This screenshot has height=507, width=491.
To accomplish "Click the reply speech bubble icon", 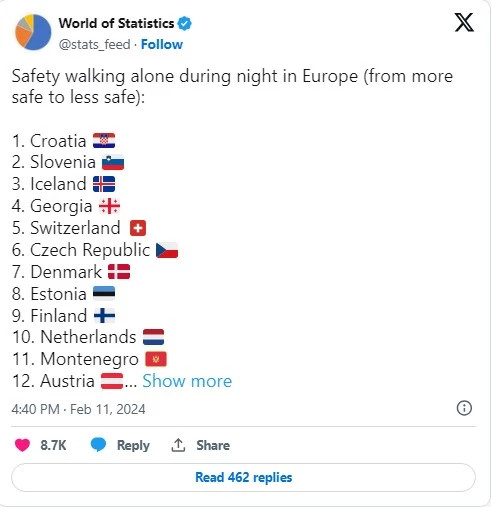I will (x=98, y=445).
